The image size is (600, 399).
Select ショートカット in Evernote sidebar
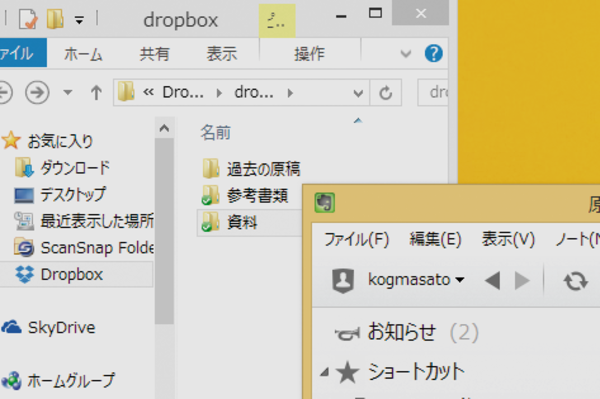click(416, 371)
